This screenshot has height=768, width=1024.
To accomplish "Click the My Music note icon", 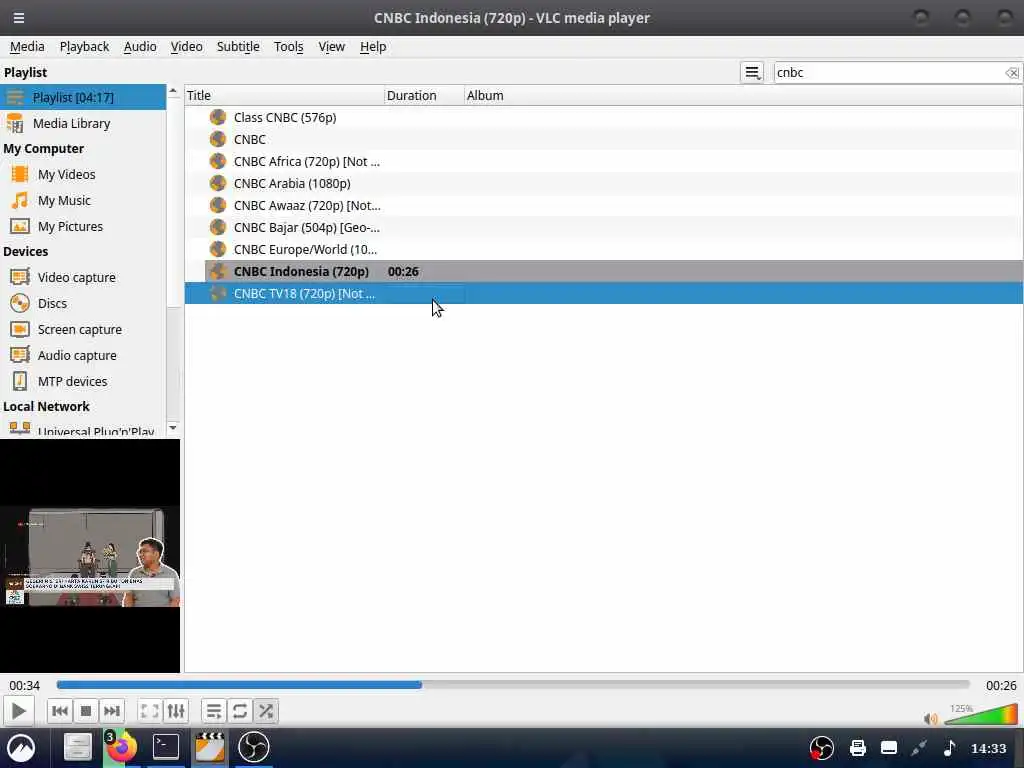I will (20, 200).
